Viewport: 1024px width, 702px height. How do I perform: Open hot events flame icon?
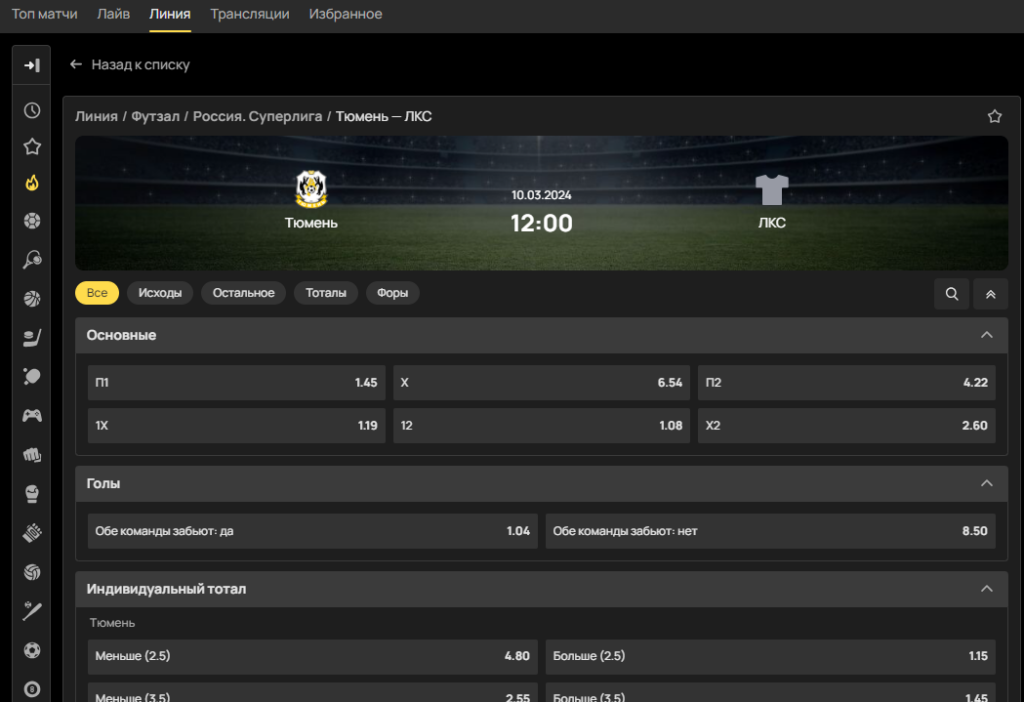coord(31,183)
